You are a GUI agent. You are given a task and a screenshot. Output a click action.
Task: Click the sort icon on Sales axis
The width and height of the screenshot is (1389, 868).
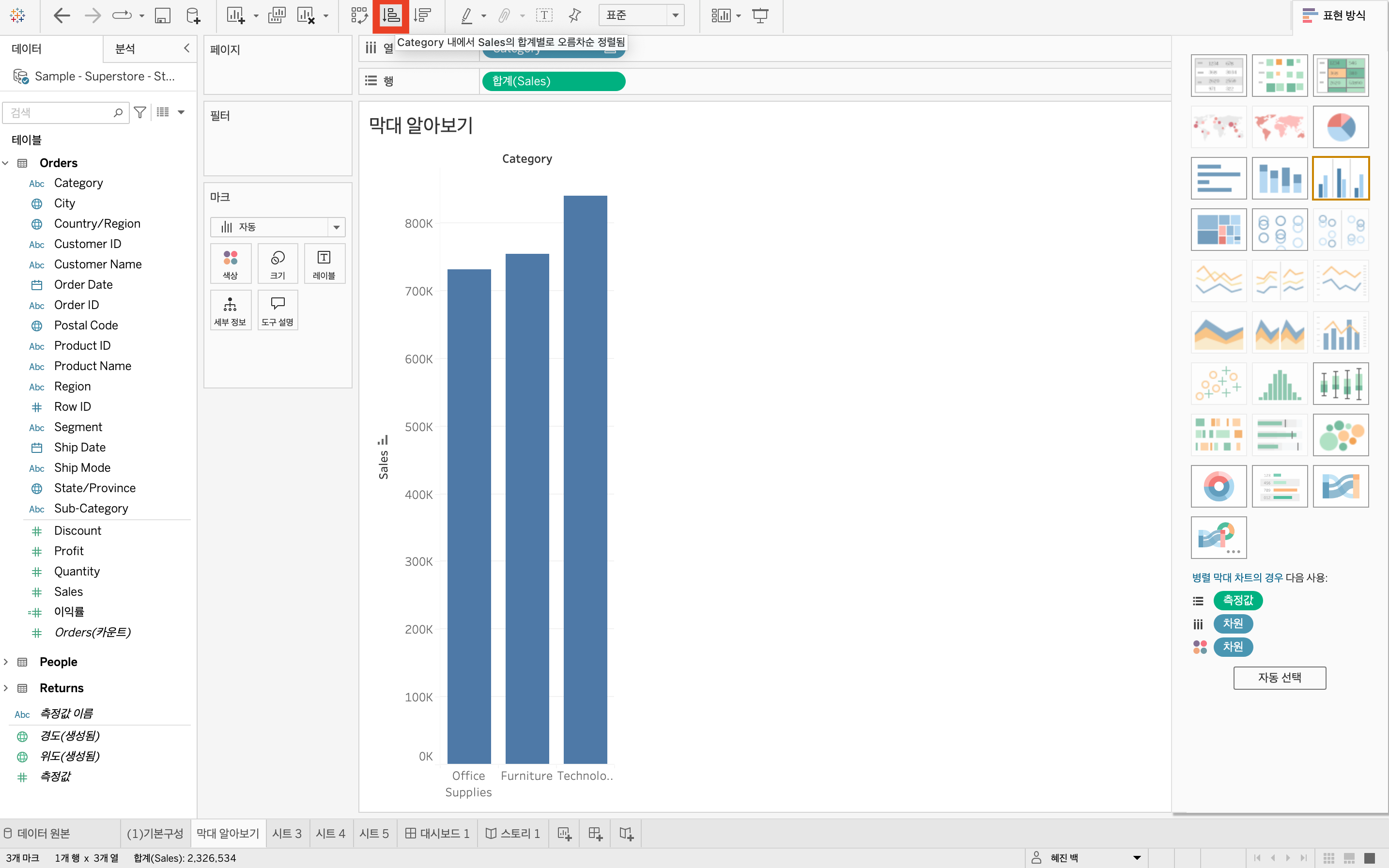pyautogui.click(x=383, y=440)
